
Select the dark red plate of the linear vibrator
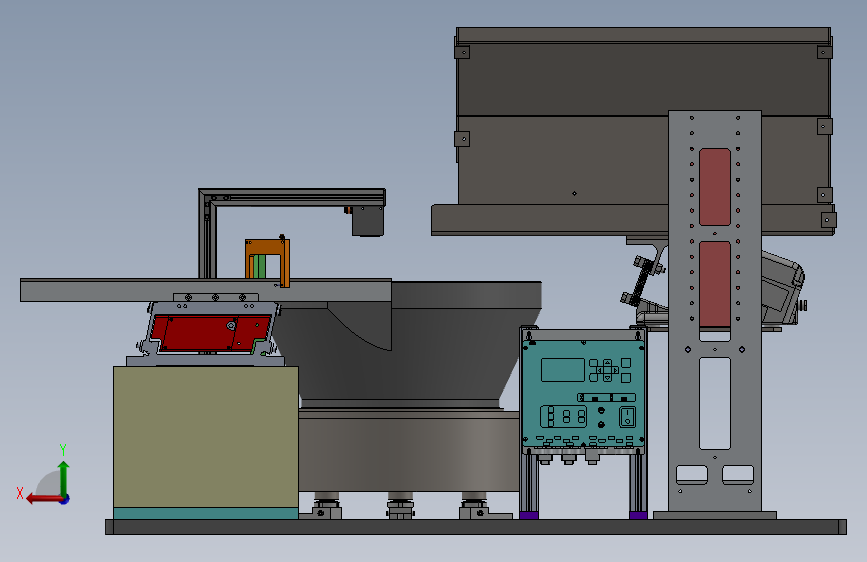[210, 332]
